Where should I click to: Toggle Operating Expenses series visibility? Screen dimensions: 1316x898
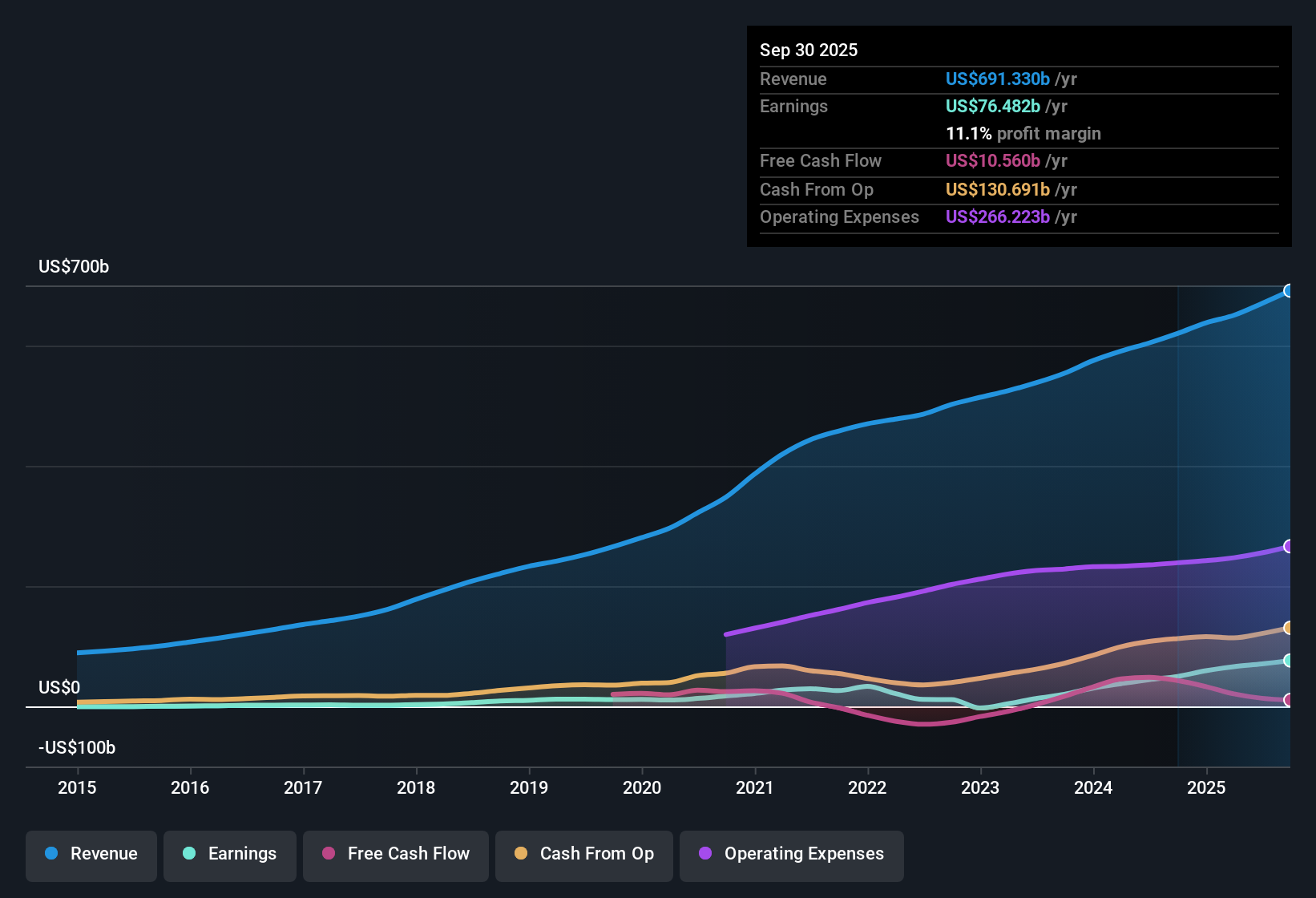[x=791, y=854]
